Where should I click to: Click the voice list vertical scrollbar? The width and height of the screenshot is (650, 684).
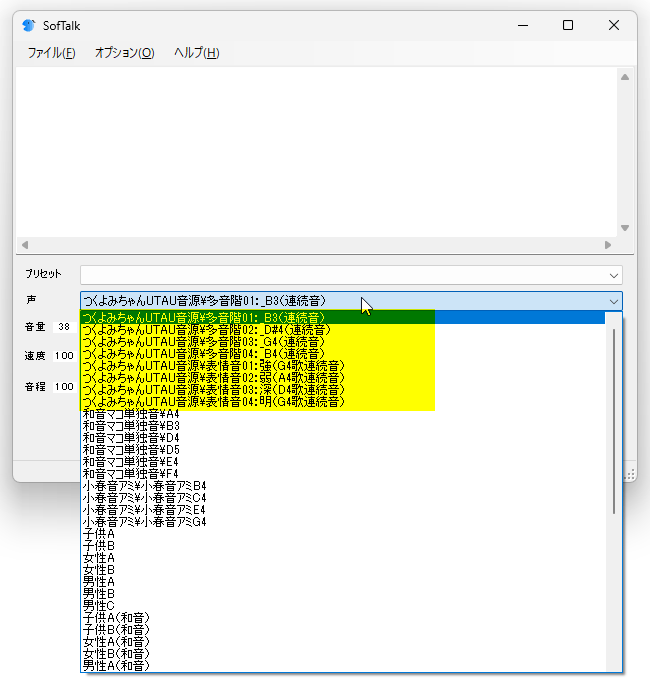pyautogui.click(x=613, y=420)
